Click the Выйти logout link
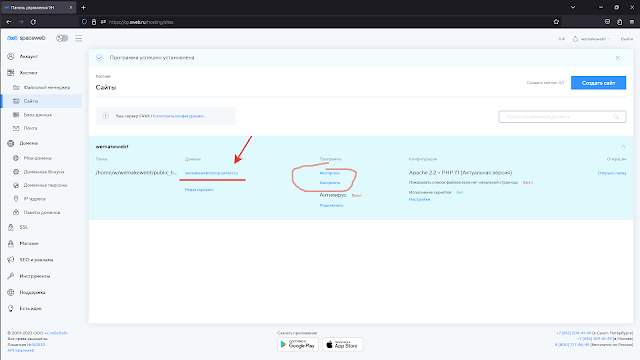Screen dimensions: 640x360 coord(627,39)
